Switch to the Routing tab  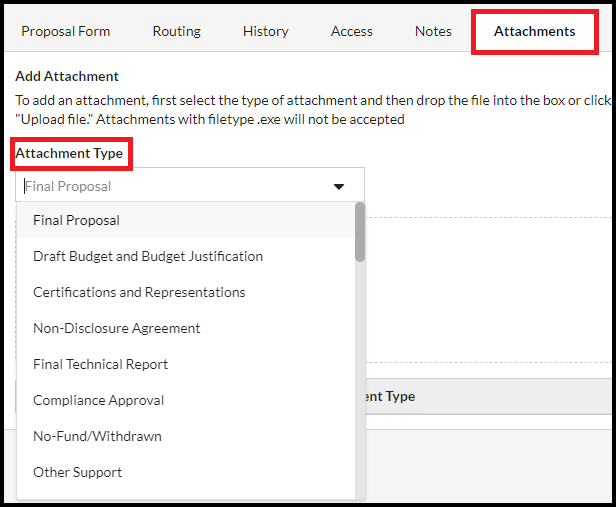(x=176, y=31)
